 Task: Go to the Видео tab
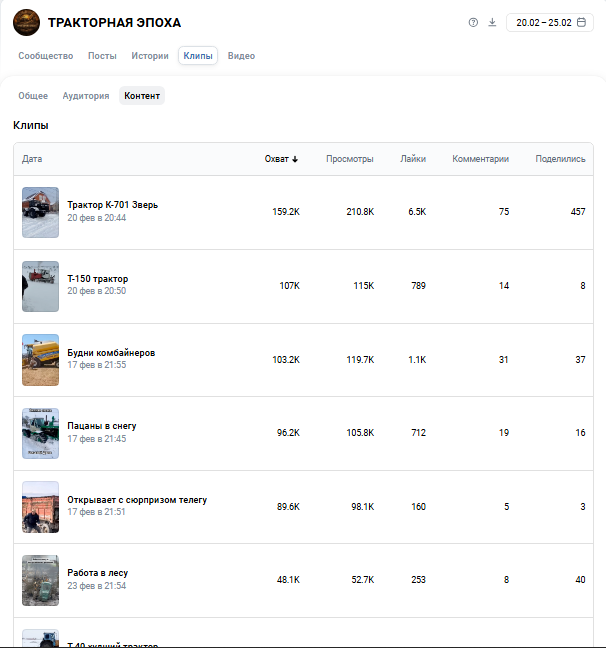[241, 56]
